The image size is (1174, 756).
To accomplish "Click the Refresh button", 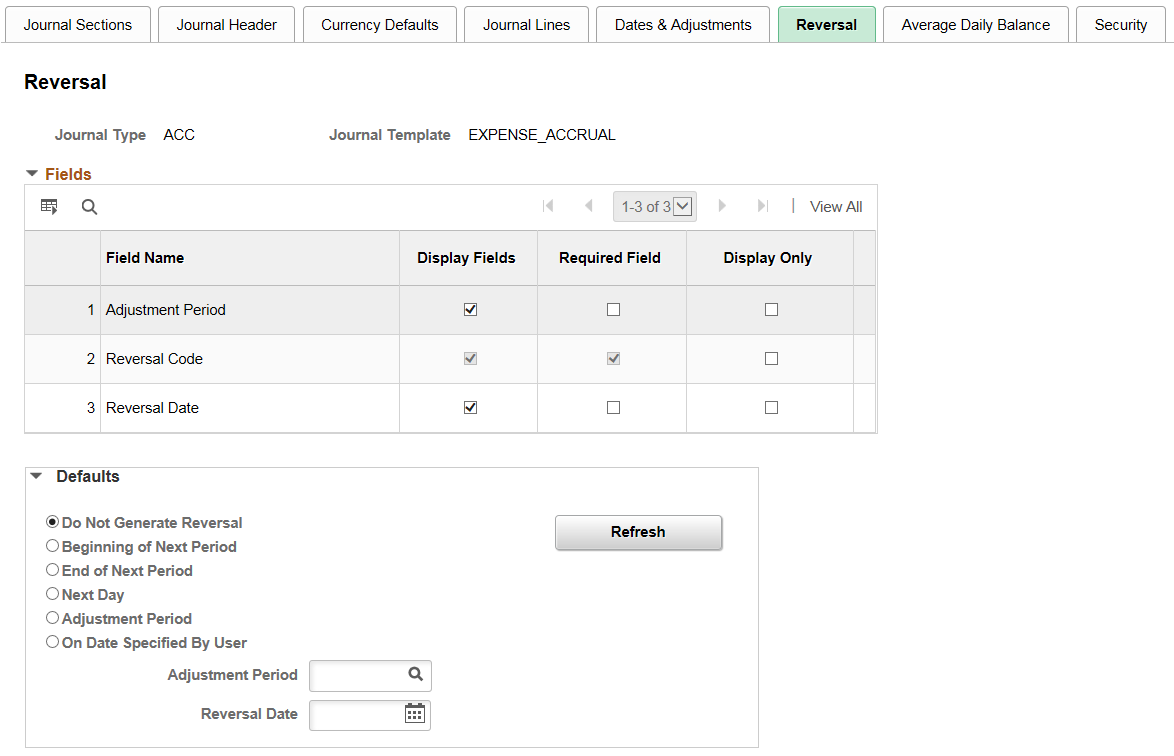I will [639, 532].
